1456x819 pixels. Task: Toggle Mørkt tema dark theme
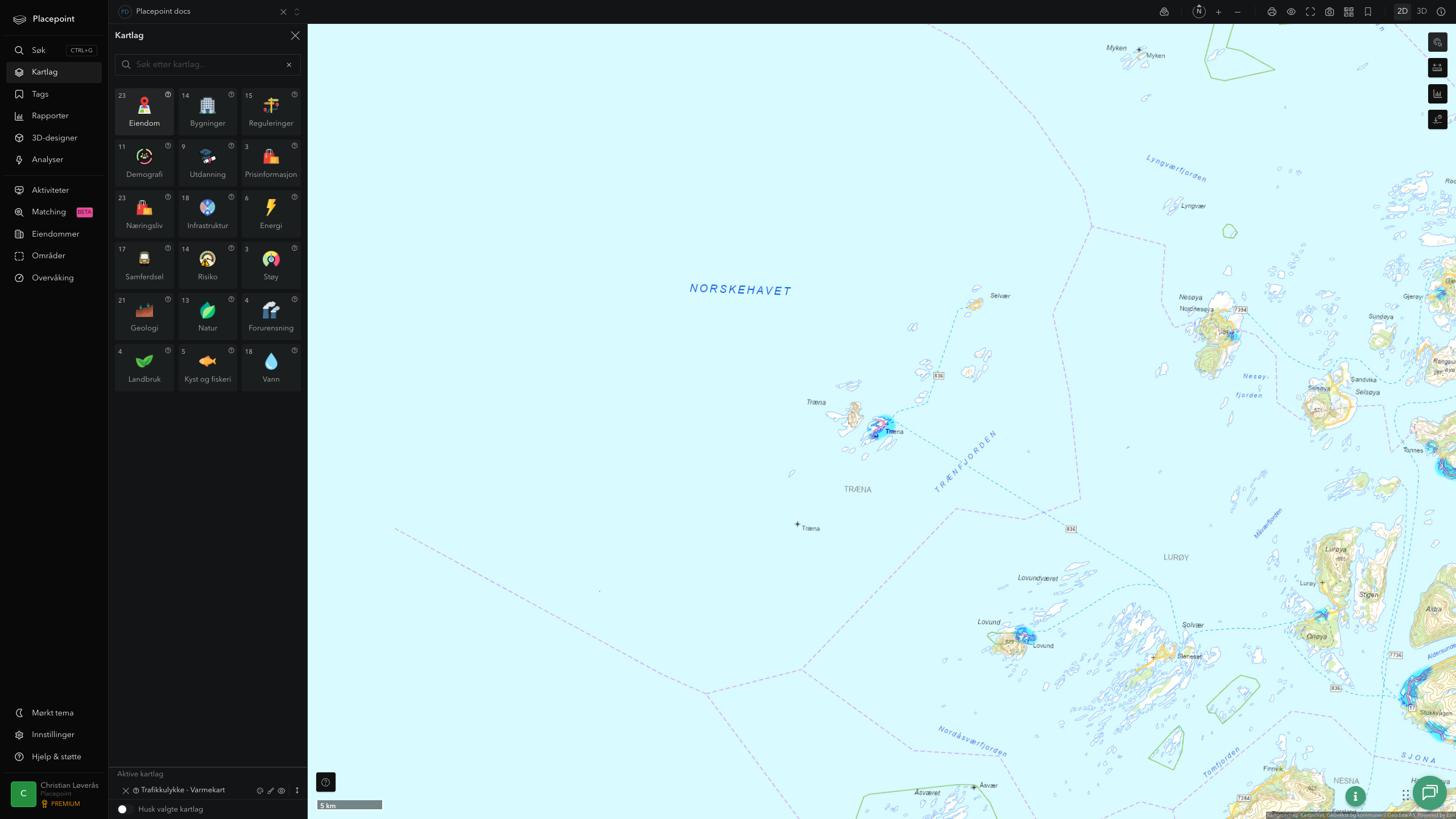54,713
